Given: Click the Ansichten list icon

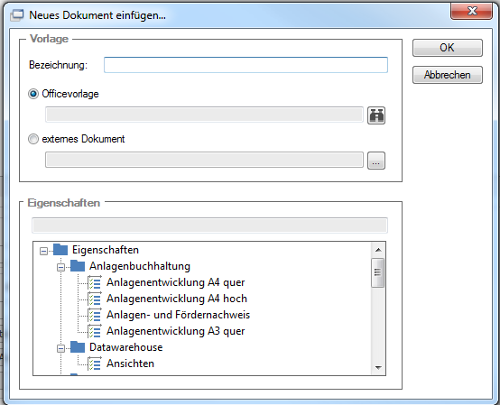Looking at the screenshot, I should (94, 364).
